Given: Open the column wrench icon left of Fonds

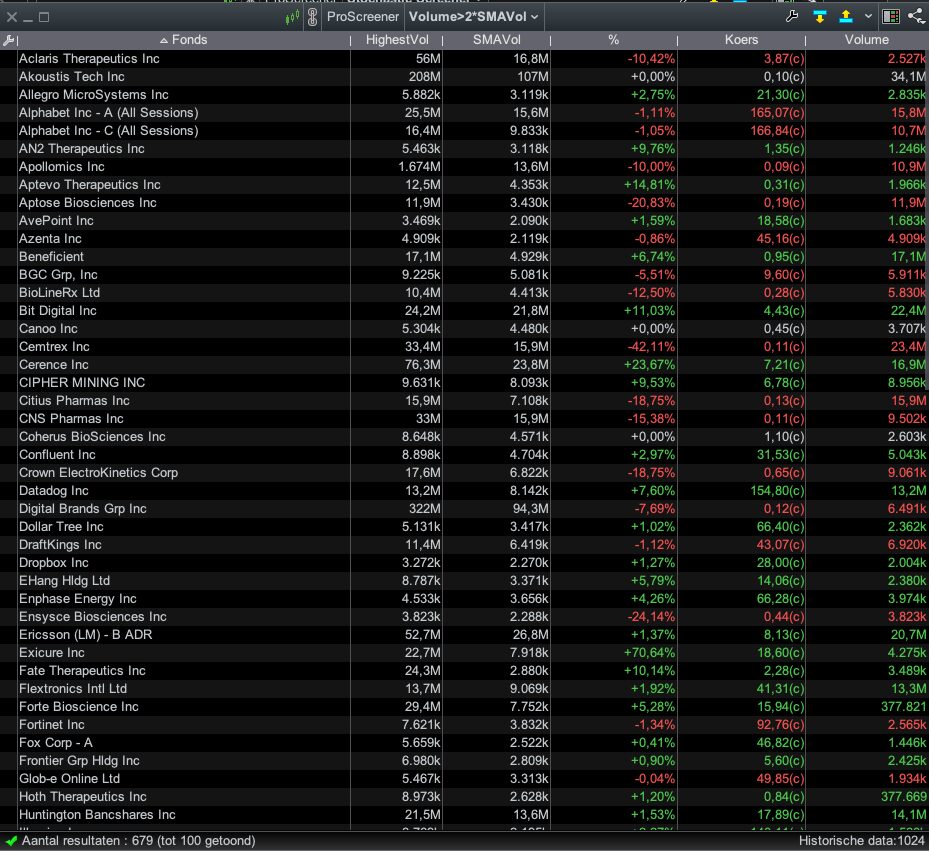Looking at the screenshot, I should [8, 40].
